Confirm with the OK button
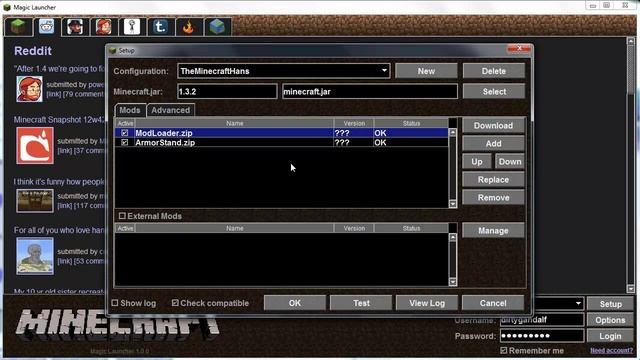 pyautogui.click(x=295, y=303)
